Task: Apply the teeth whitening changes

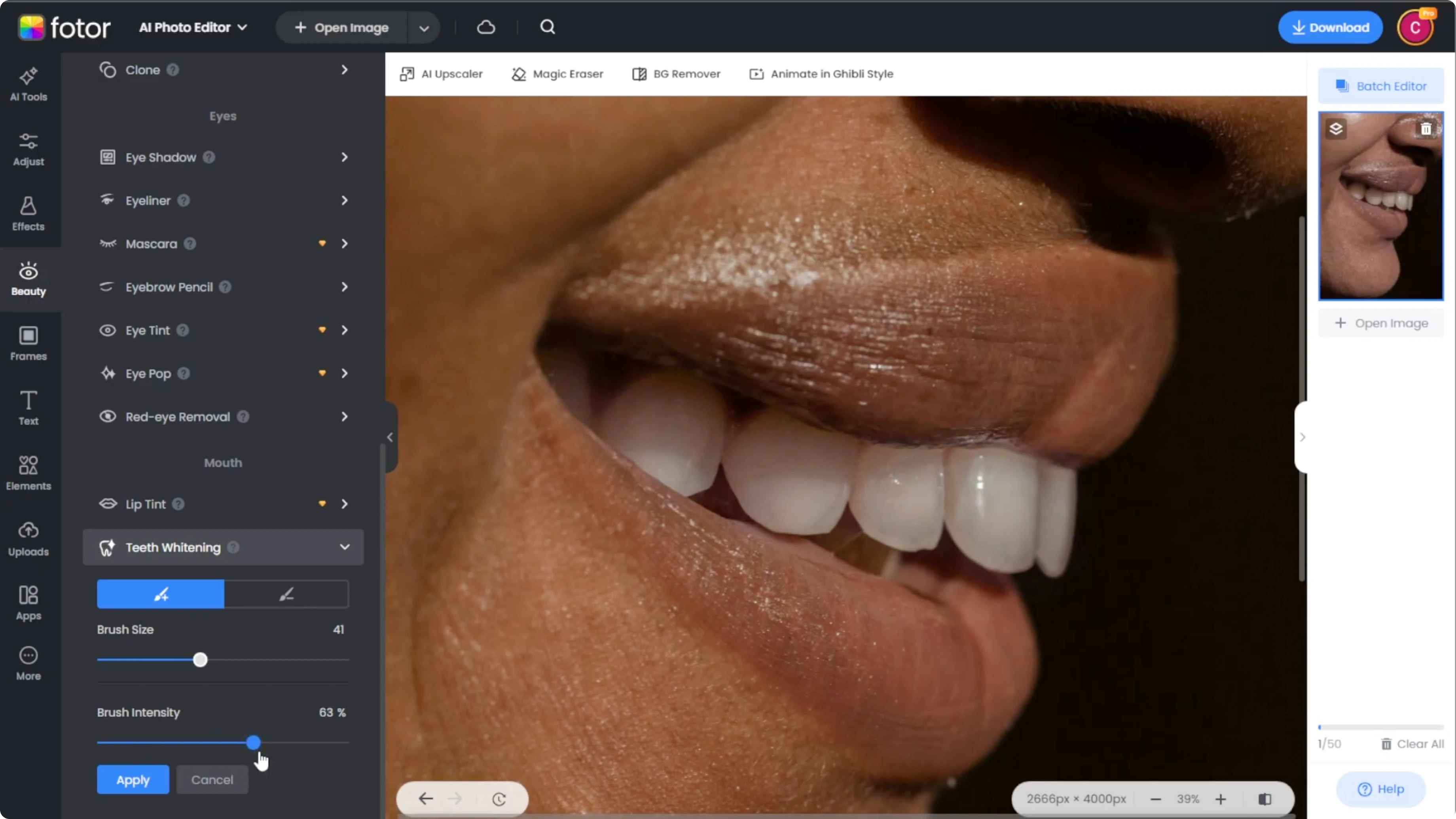Action: pos(133,779)
